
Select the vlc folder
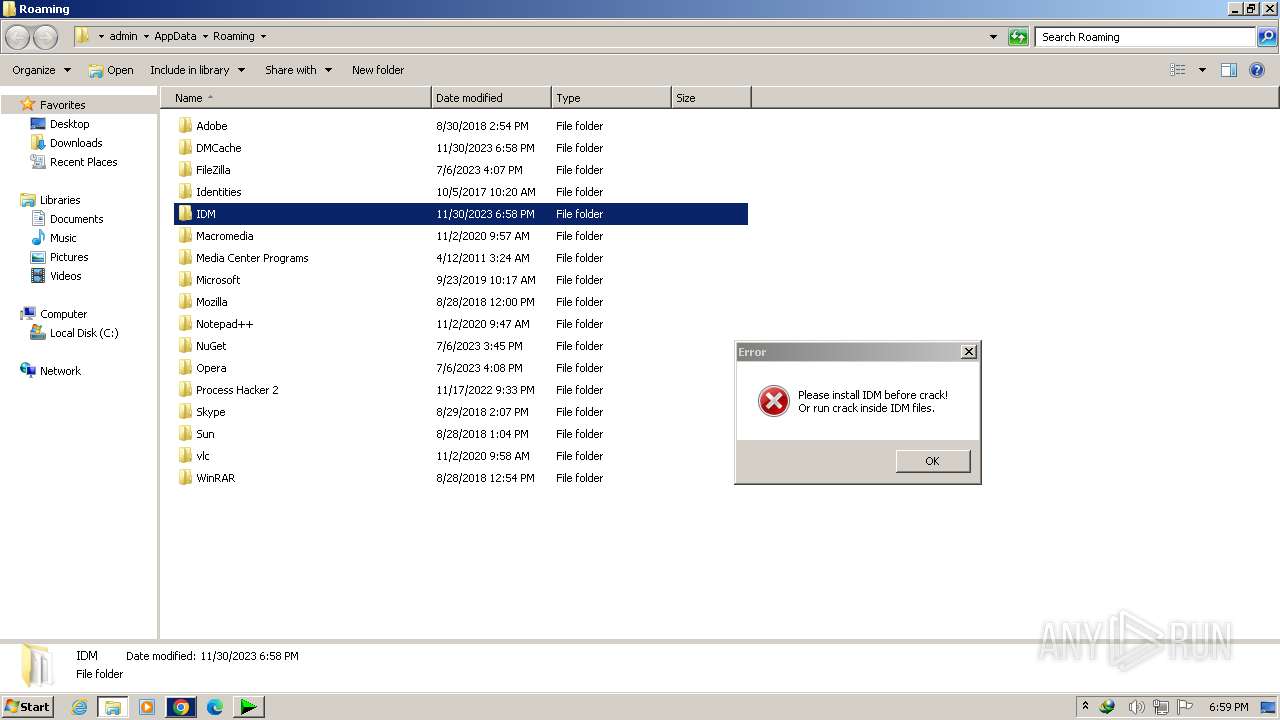click(460, 456)
